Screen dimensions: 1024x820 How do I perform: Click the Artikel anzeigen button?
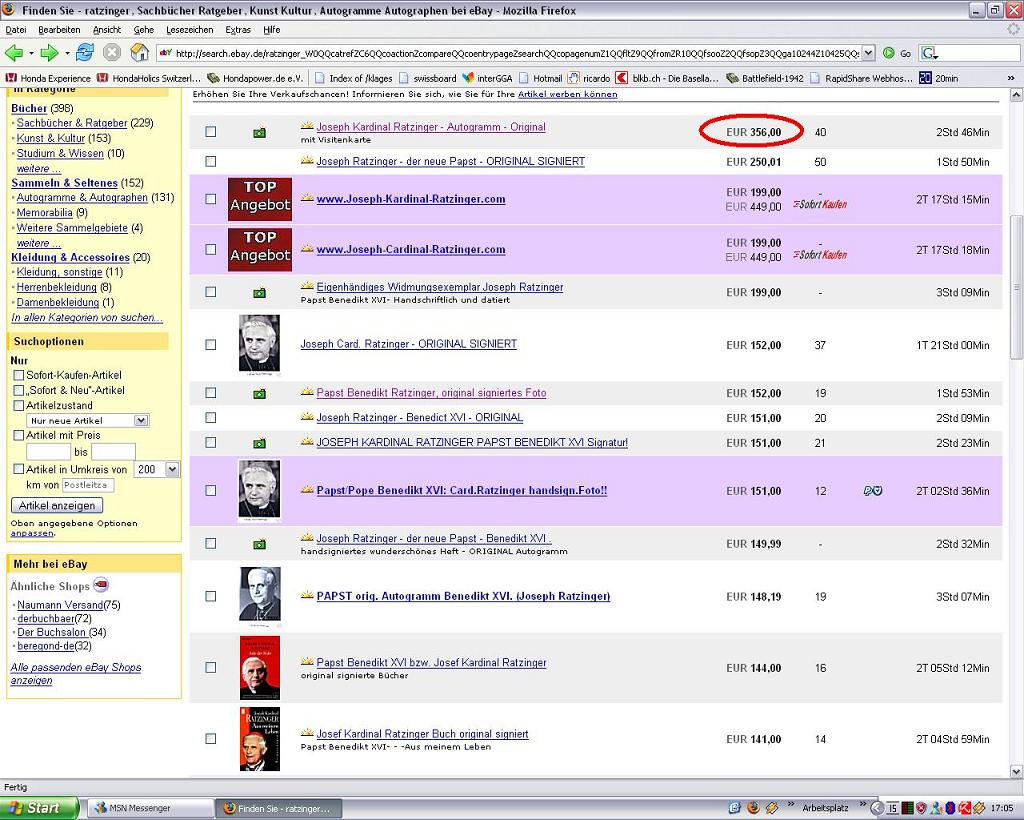(x=57, y=506)
